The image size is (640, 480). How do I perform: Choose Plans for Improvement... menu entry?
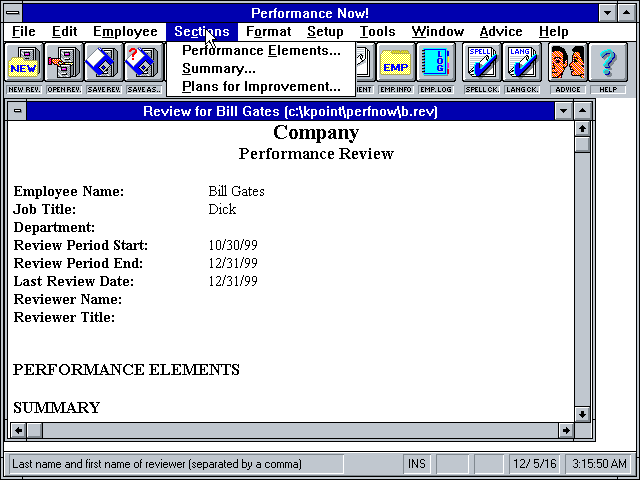click(261, 87)
